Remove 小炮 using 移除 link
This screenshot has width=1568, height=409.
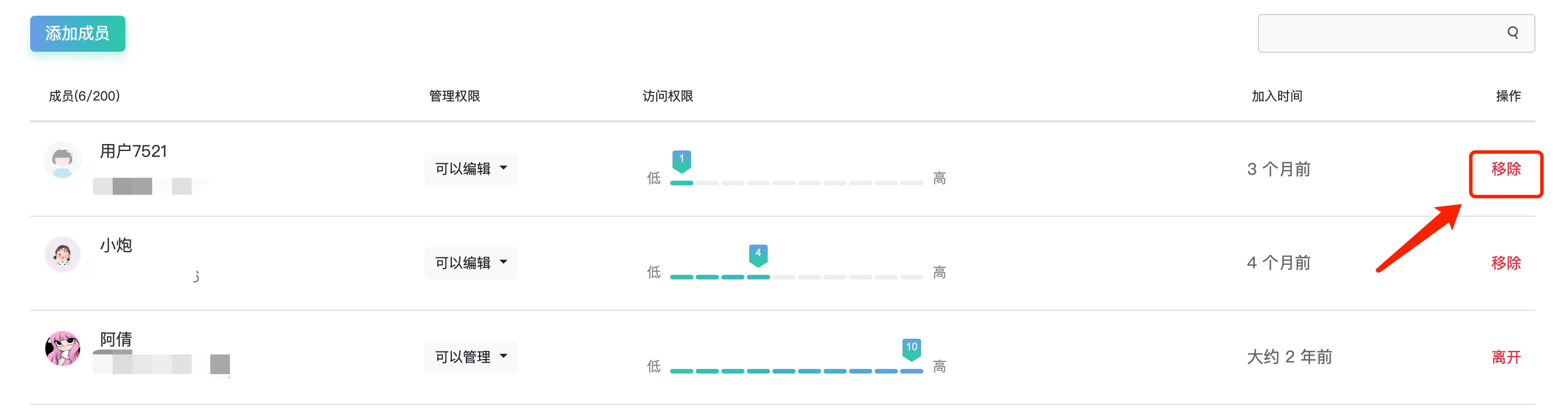[1505, 263]
